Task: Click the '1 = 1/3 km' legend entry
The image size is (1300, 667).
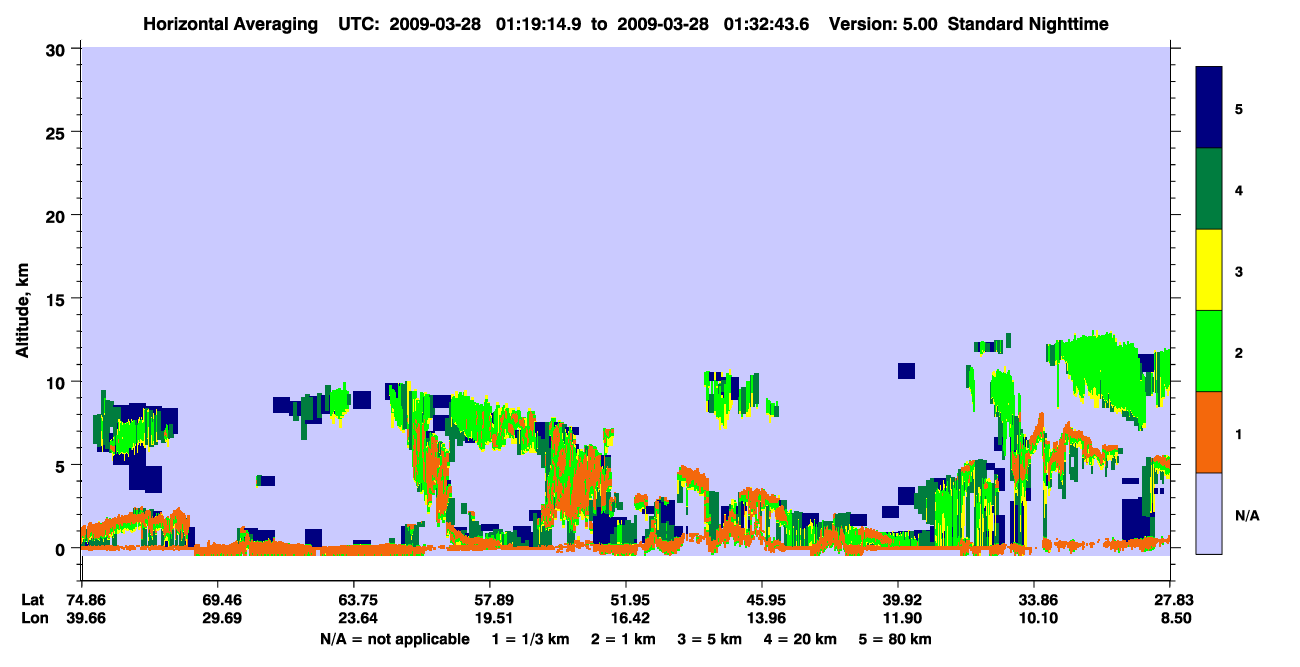Action: pos(532,638)
